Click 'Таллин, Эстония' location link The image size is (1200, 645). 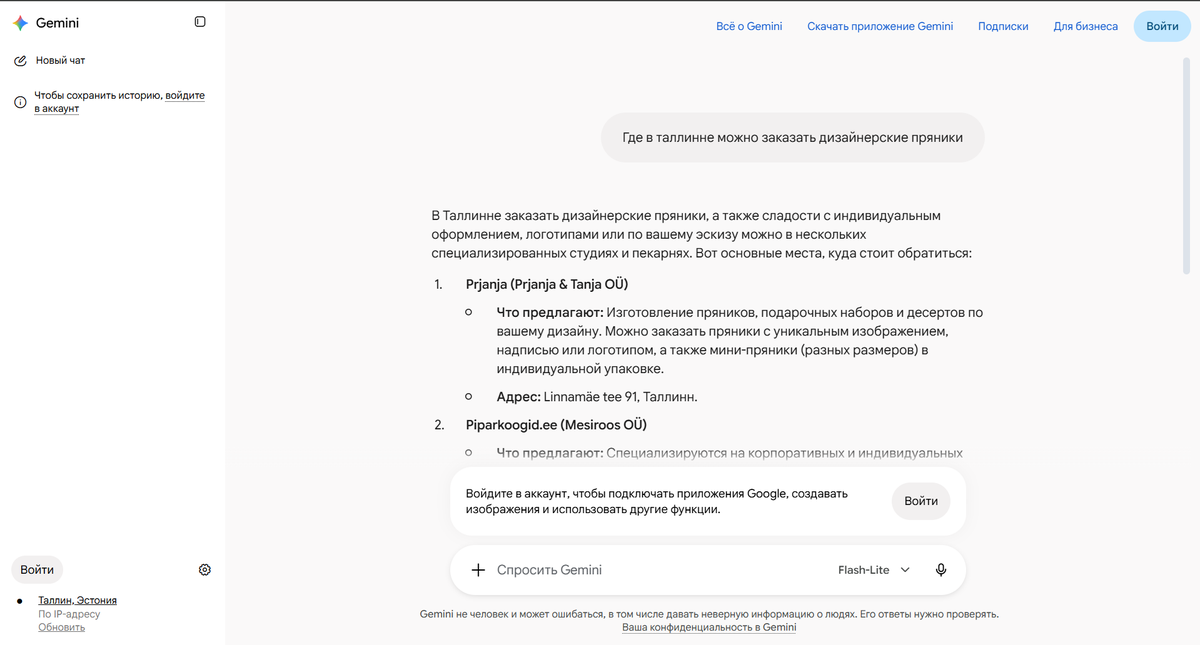(x=78, y=600)
